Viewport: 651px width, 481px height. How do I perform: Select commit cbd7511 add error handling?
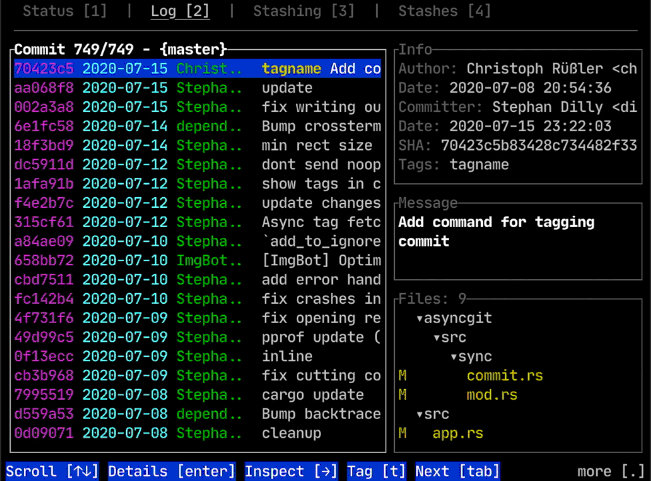pyautogui.click(x=197, y=280)
